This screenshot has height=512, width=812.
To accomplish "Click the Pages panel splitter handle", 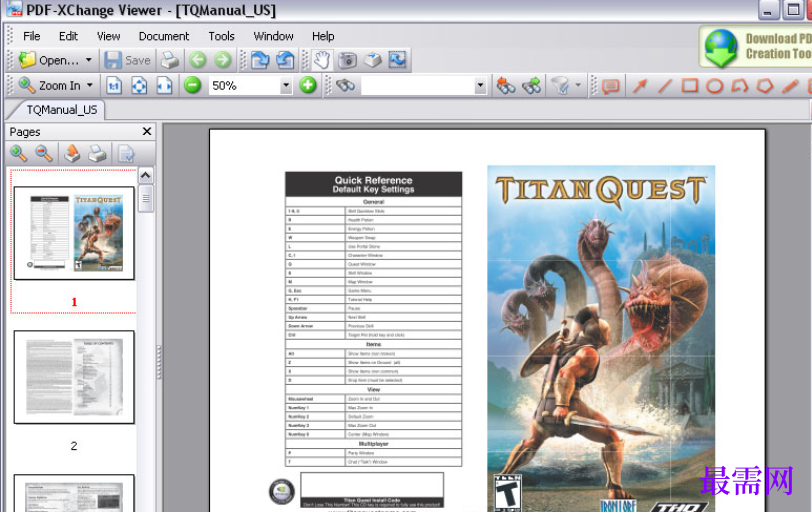I will click(159, 362).
